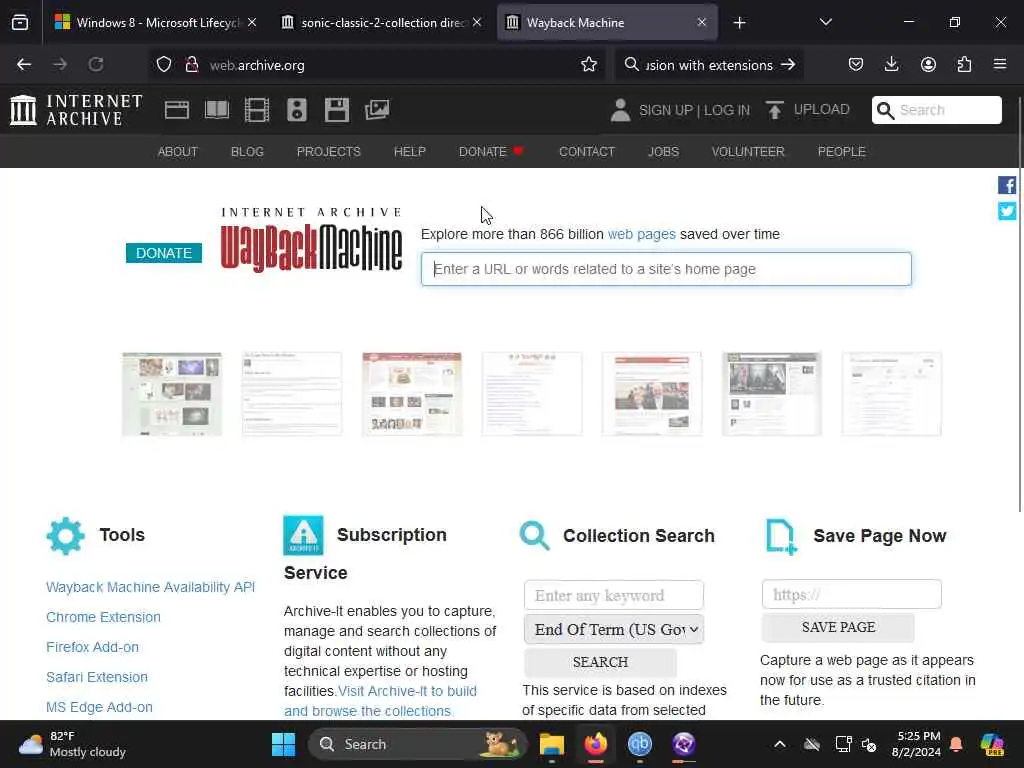Viewport: 1024px width, 768px height.
Task: Open a new browser tab
Action: pyautogui.click(x=739, y=23)
